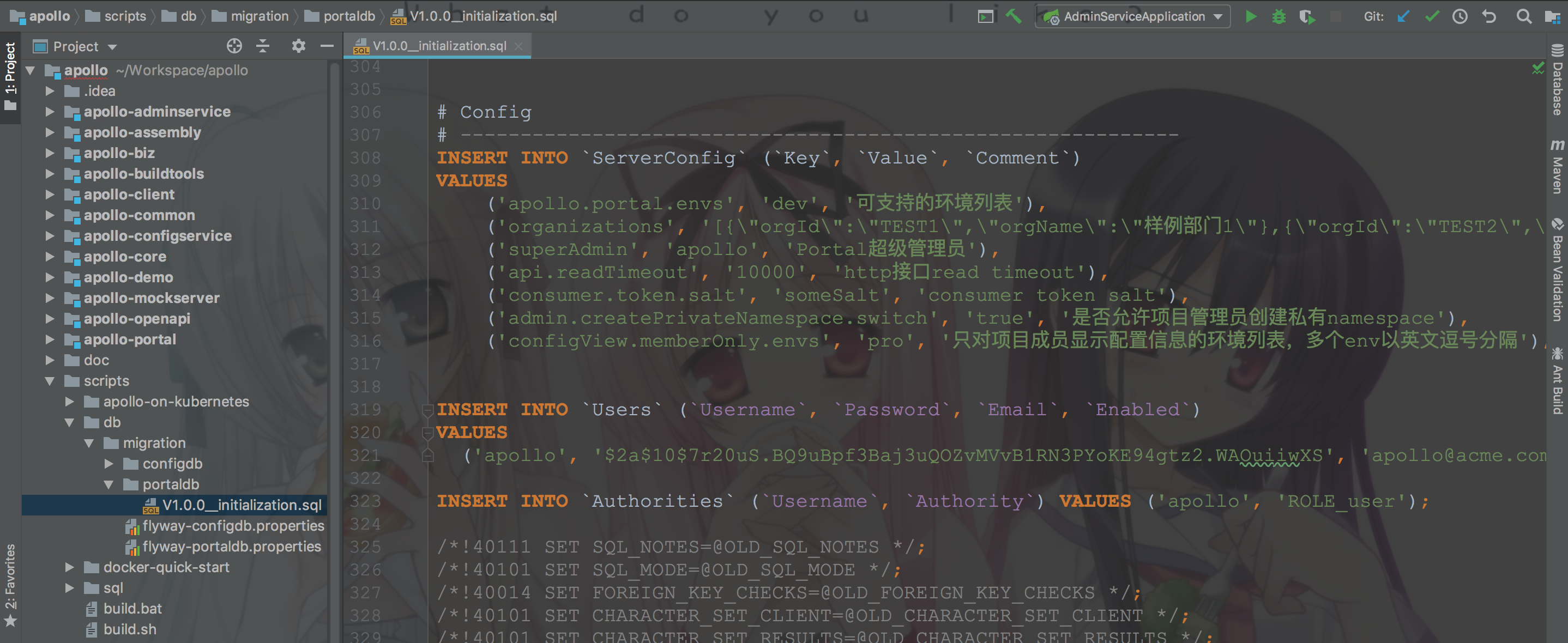The width and height of the screenshot is (1568, 643).
Task: Collapse the apollo root project node
Action: click(31, 70)
